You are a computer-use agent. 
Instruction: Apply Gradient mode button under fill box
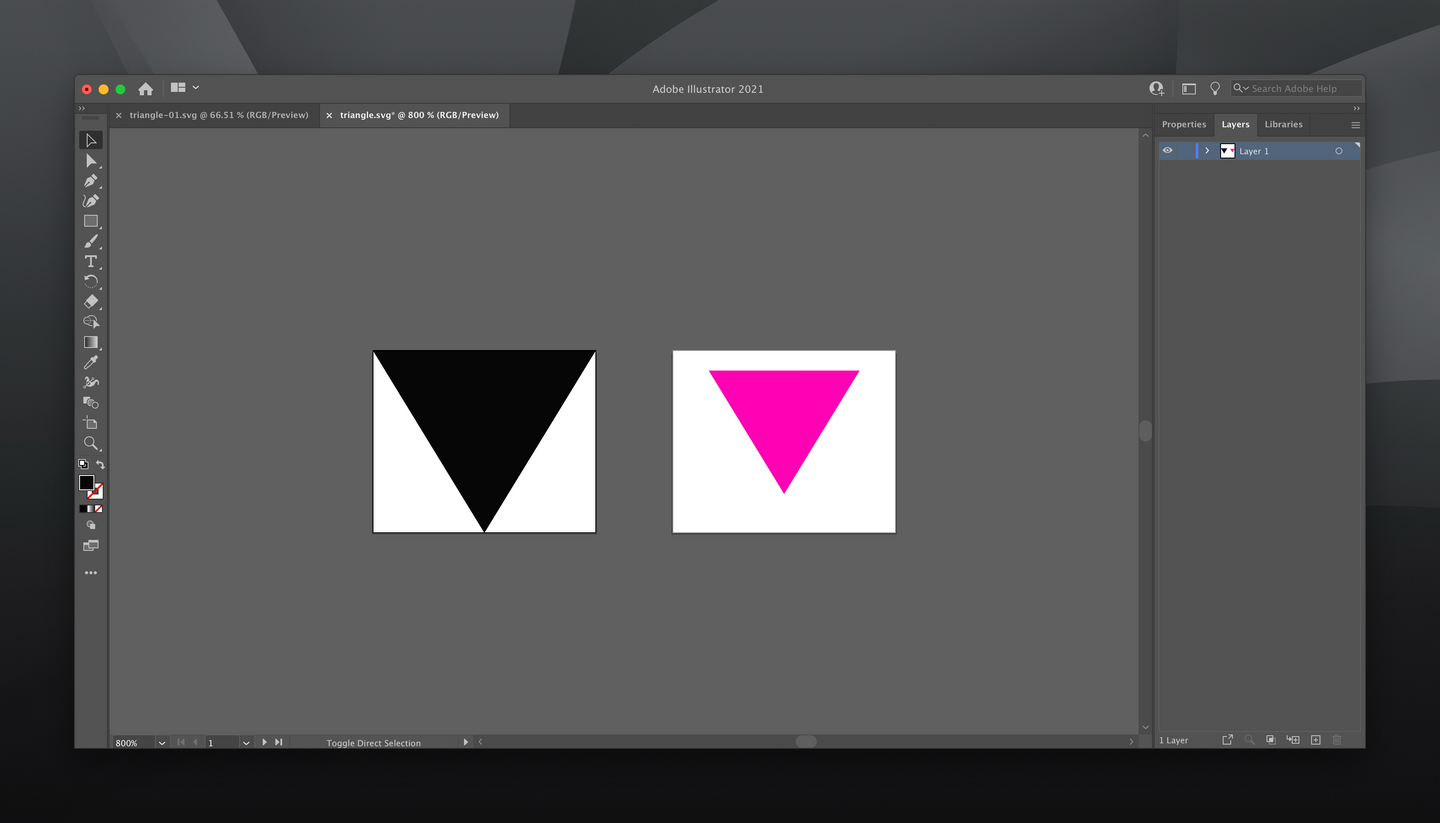[x=91, y=509]
